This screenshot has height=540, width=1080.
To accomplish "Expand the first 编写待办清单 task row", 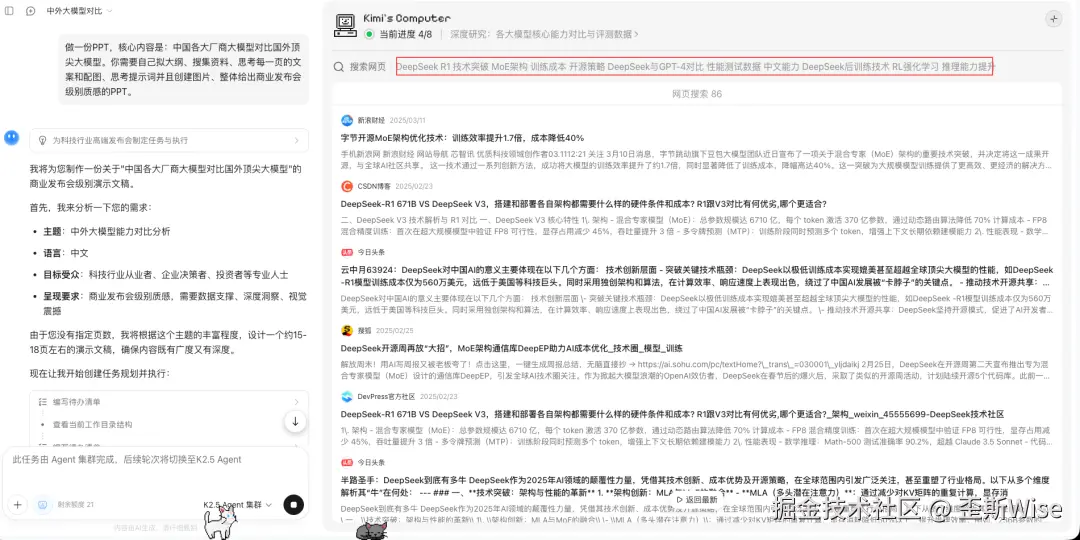I will click(169, 402).
